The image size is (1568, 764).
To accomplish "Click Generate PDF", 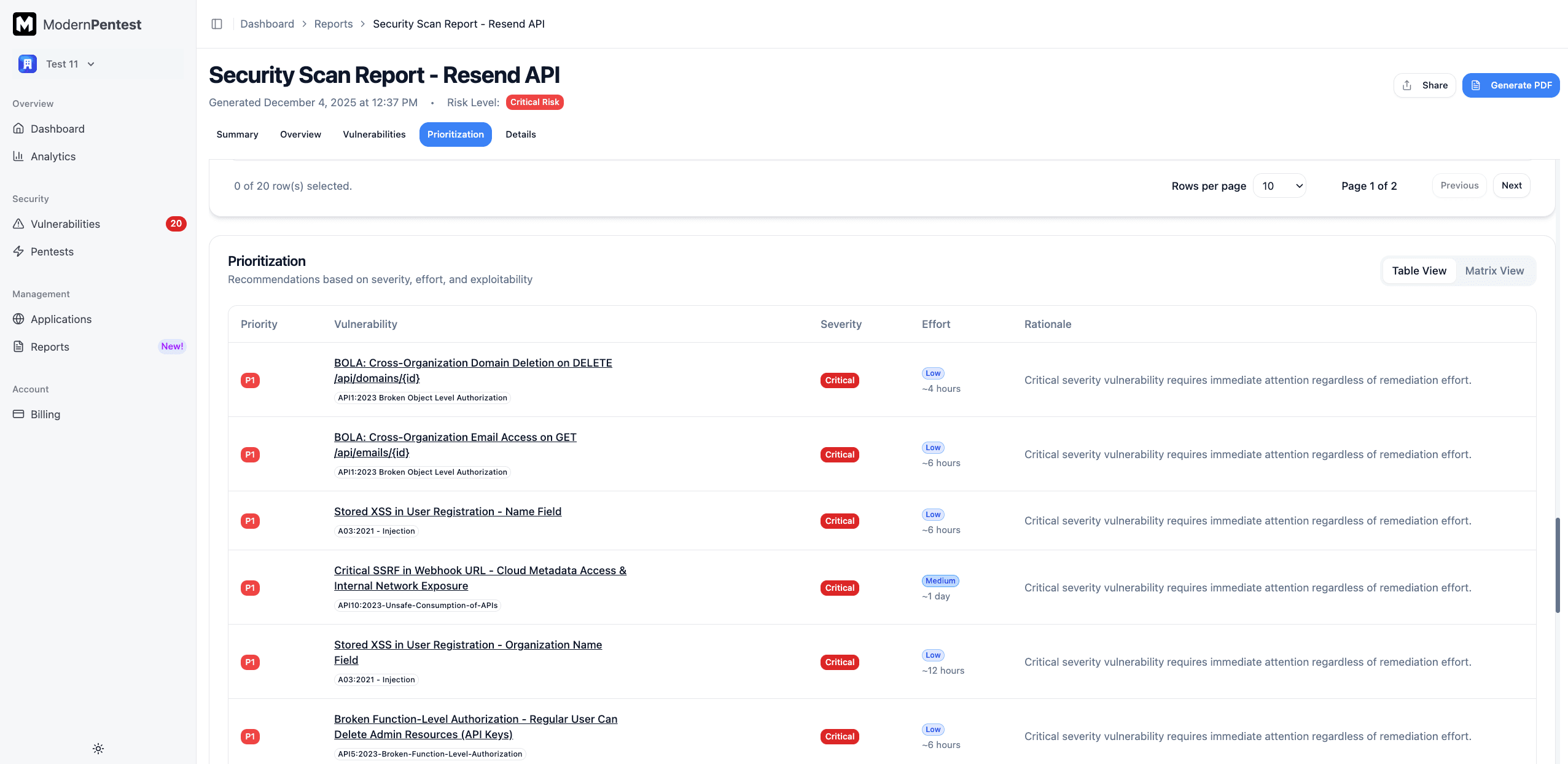I will (x=1511, y=85).
